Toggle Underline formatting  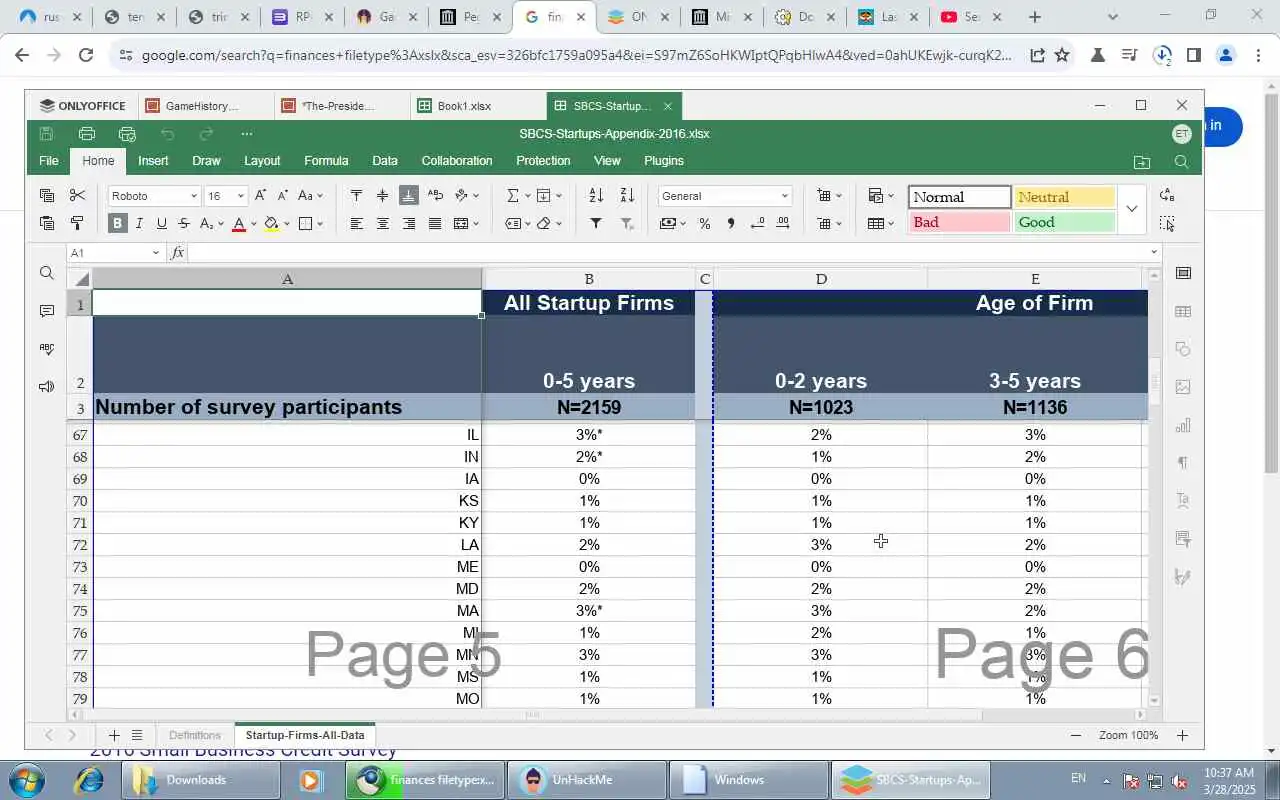[161, 223]
